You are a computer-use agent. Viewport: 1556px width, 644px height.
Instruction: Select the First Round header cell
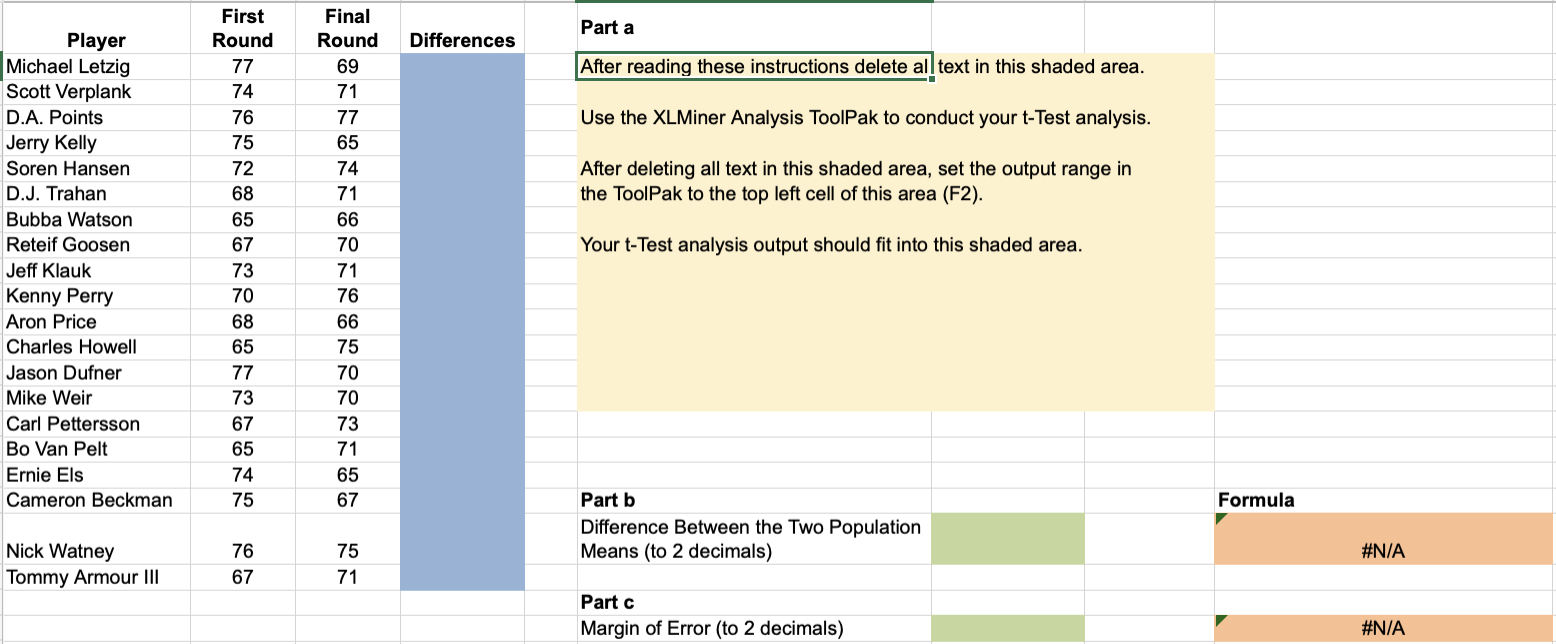click(x=242, y=26)
